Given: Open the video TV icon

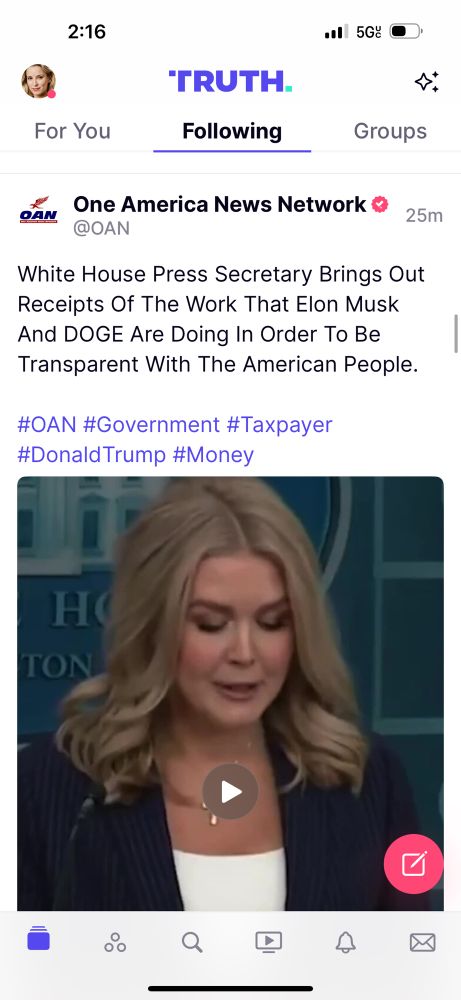Looking at the screenshot, I should [268, 942].
